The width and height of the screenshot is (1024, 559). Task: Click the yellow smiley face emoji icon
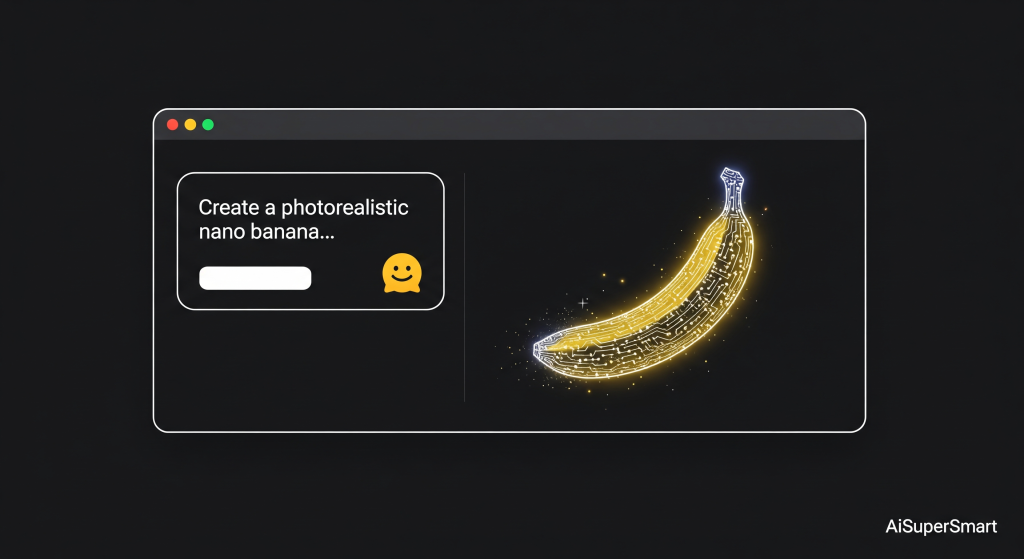[402, 273]
